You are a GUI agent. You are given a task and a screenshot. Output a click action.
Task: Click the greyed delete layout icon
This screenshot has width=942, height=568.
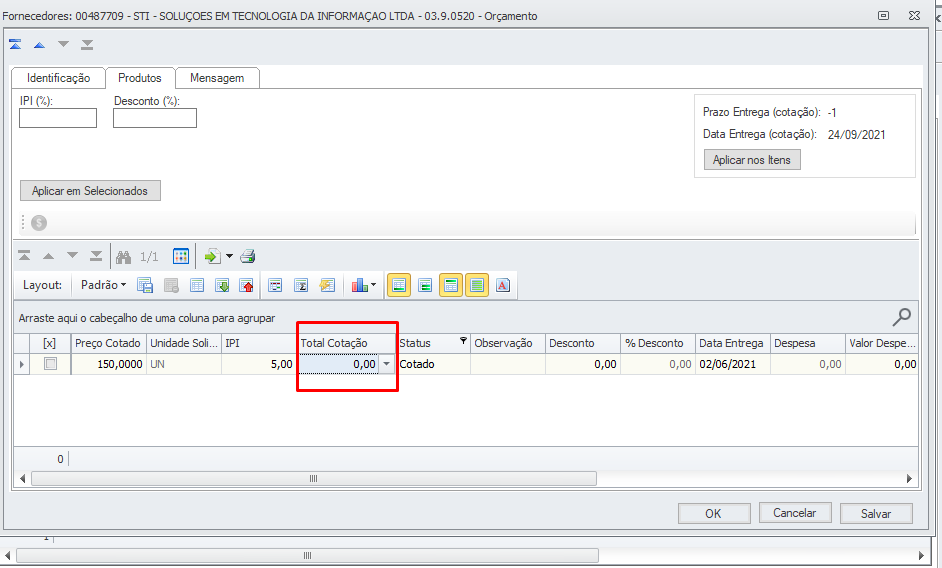click(171, 286)
